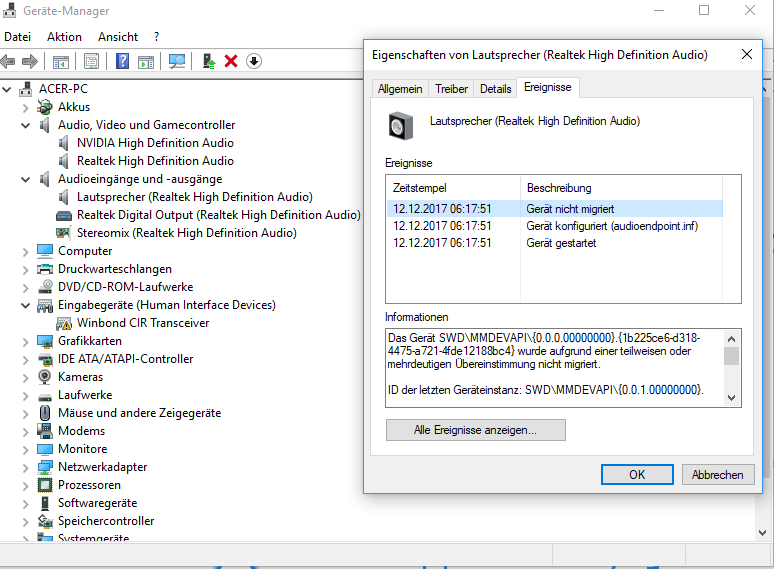Viewport: 774px width, 569px height.
Task: Click the Grafikkarten display adapter icon
Action: click(x=45, y=341)
